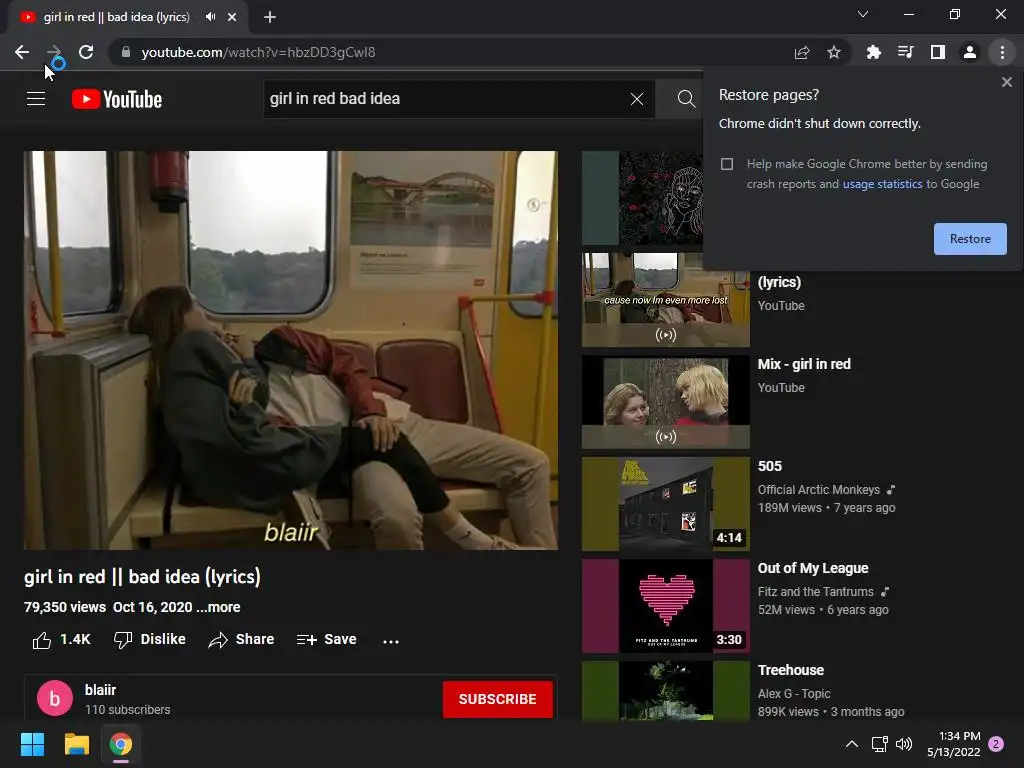
Task: Open a new browser tab
Action: point(270,17)
